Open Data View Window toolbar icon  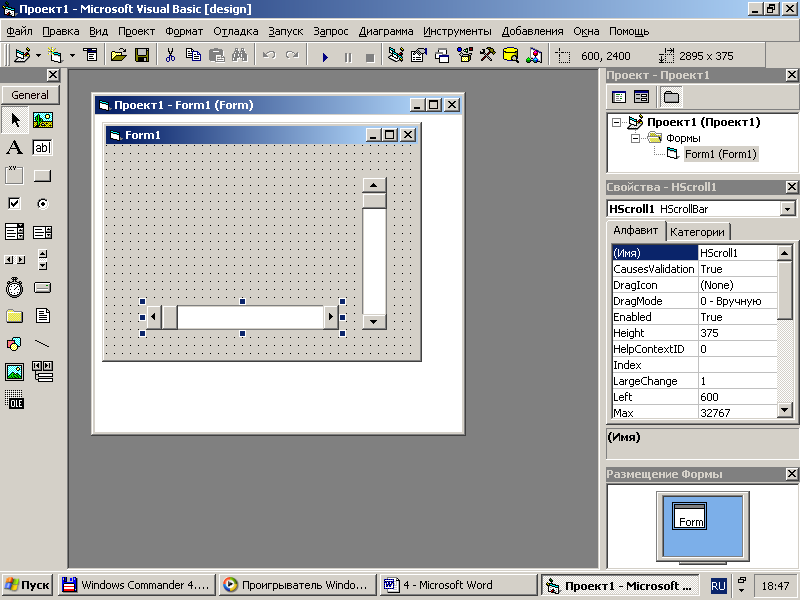coord(511,55)
